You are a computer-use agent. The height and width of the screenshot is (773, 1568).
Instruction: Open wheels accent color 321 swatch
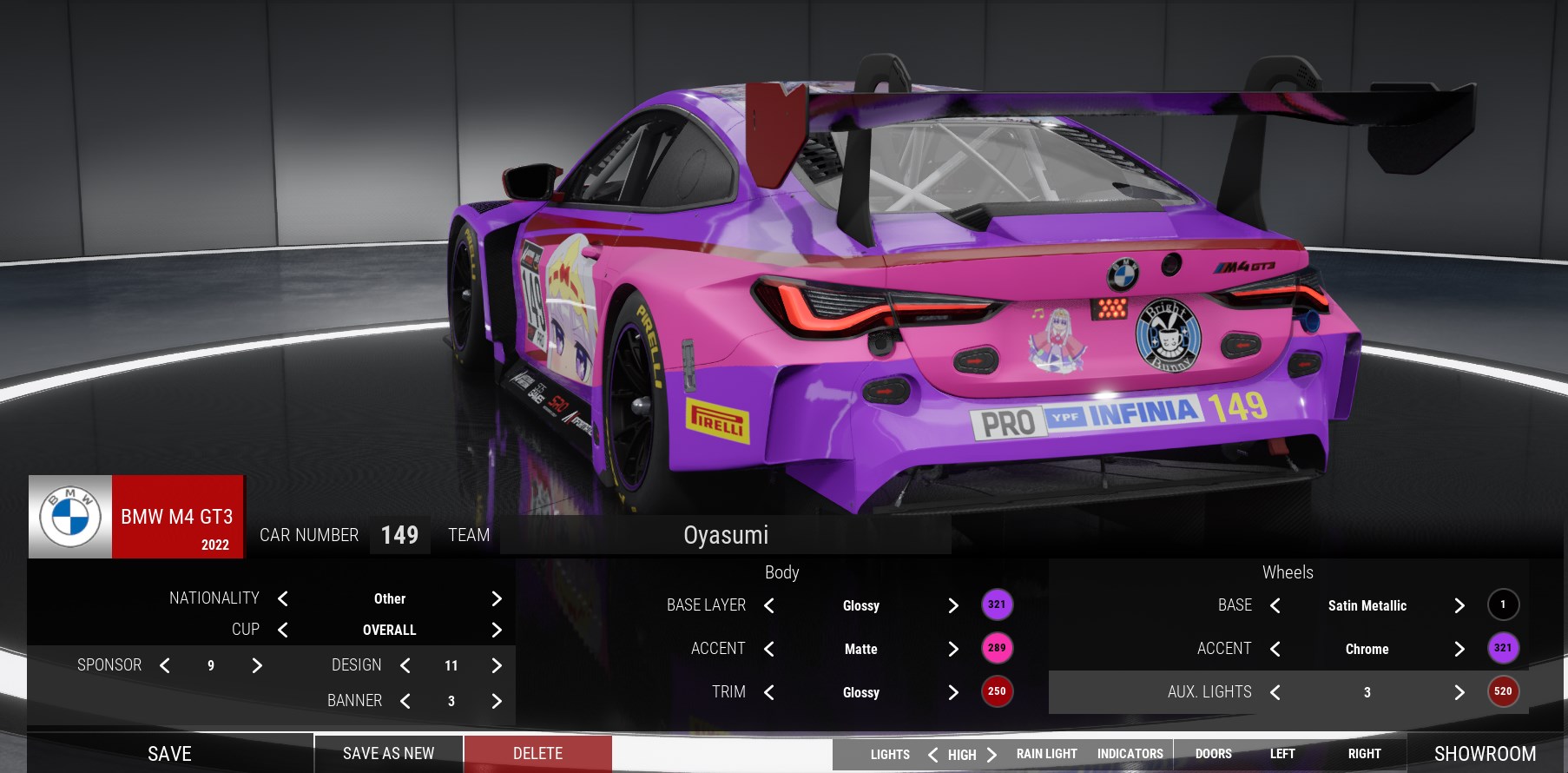coord(1503,648)
